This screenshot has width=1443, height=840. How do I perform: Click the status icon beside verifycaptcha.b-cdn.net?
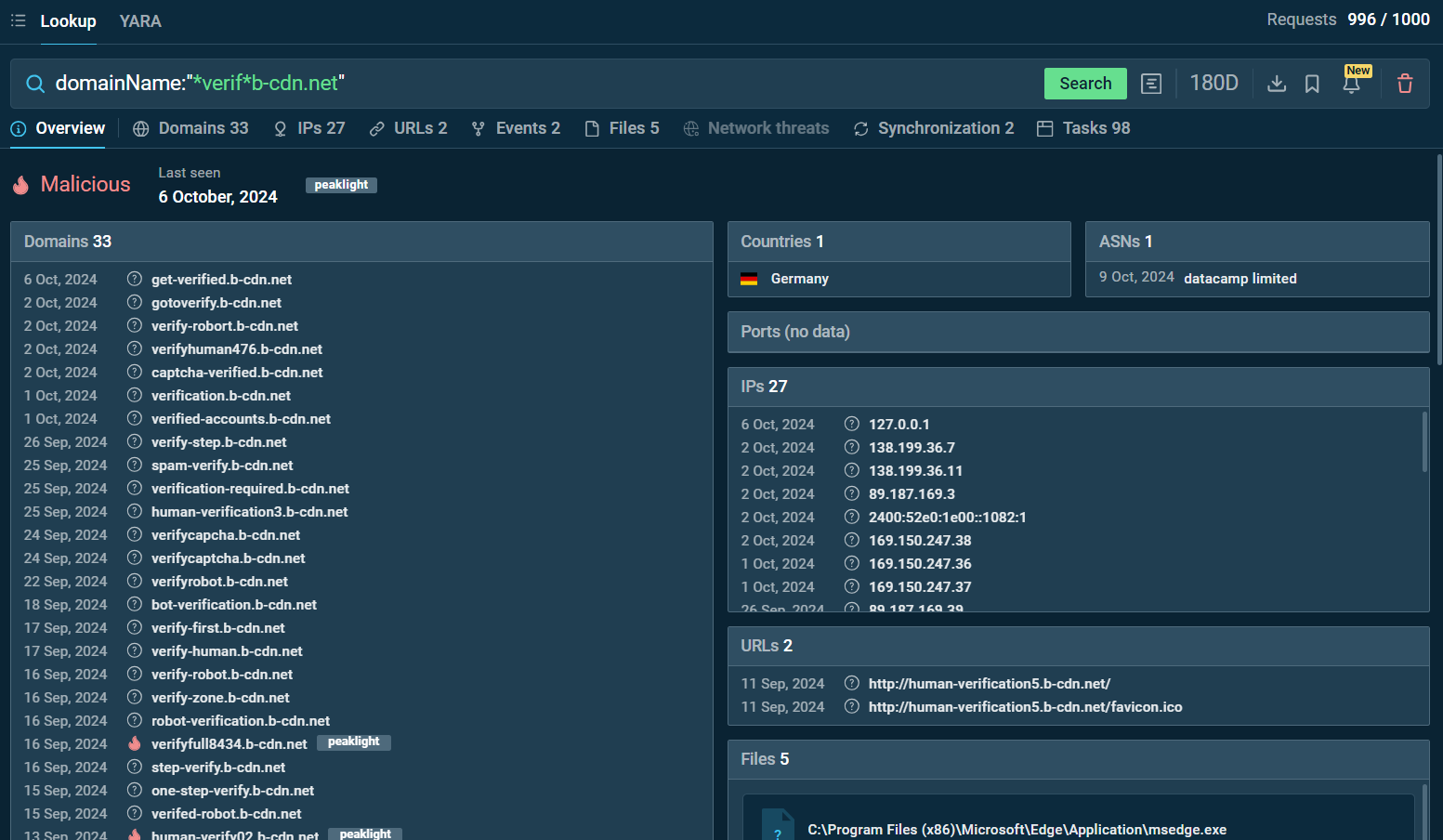coord(135,558)
